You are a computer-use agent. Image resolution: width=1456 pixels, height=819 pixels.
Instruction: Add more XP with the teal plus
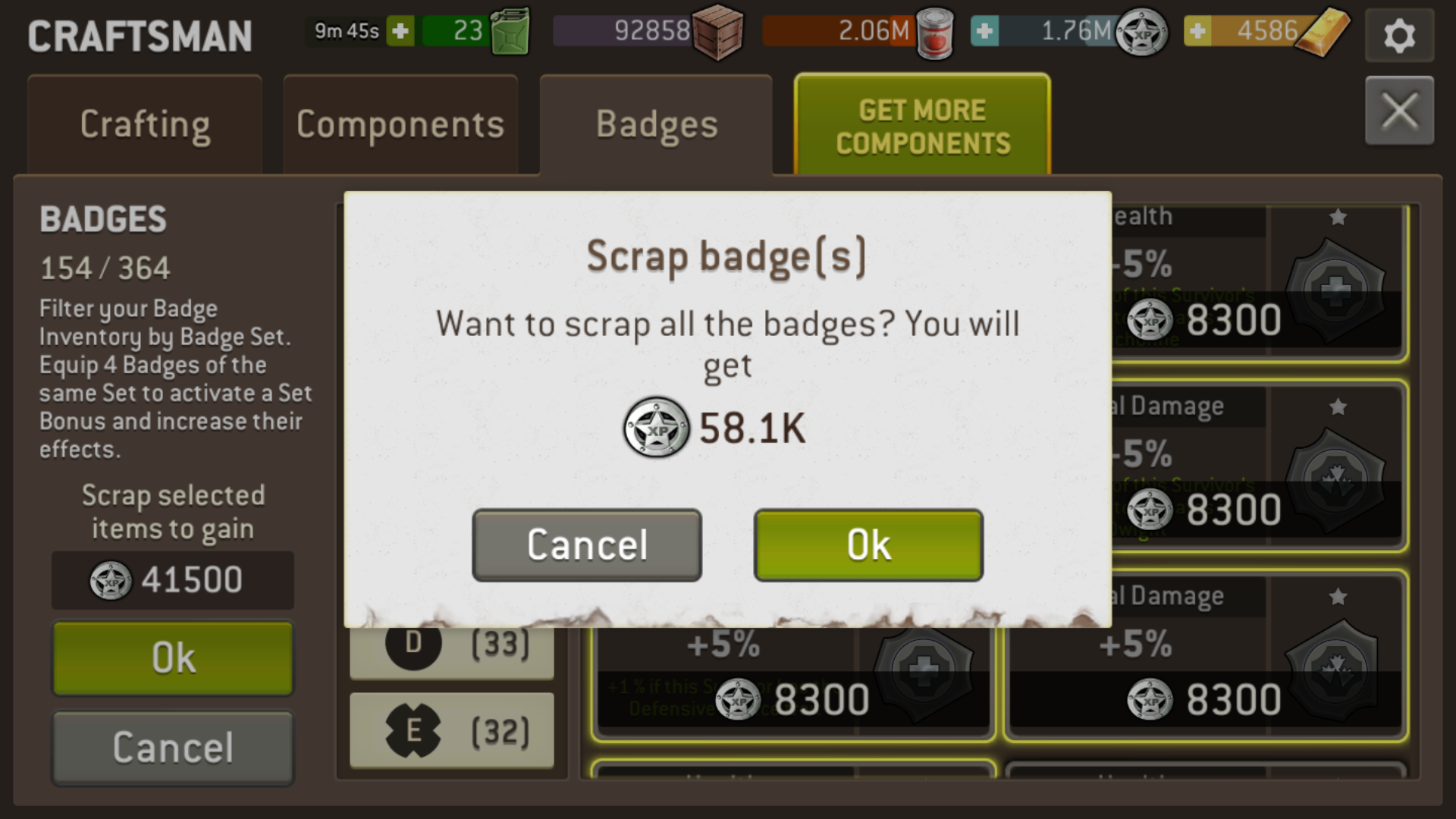coord(984,31)
